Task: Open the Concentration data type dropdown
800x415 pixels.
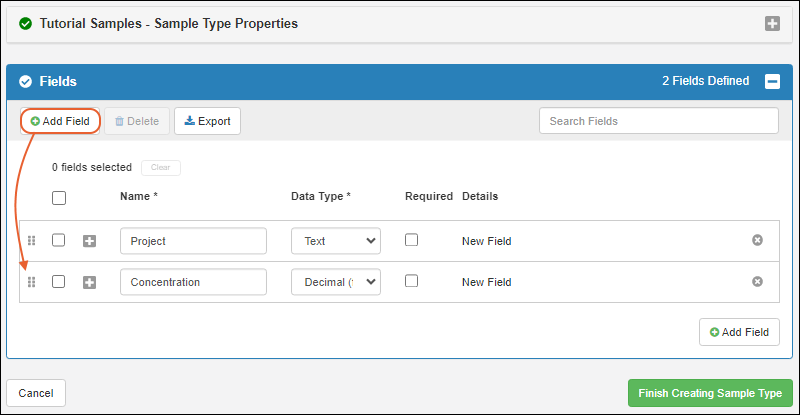Action: tap(335, 282)
